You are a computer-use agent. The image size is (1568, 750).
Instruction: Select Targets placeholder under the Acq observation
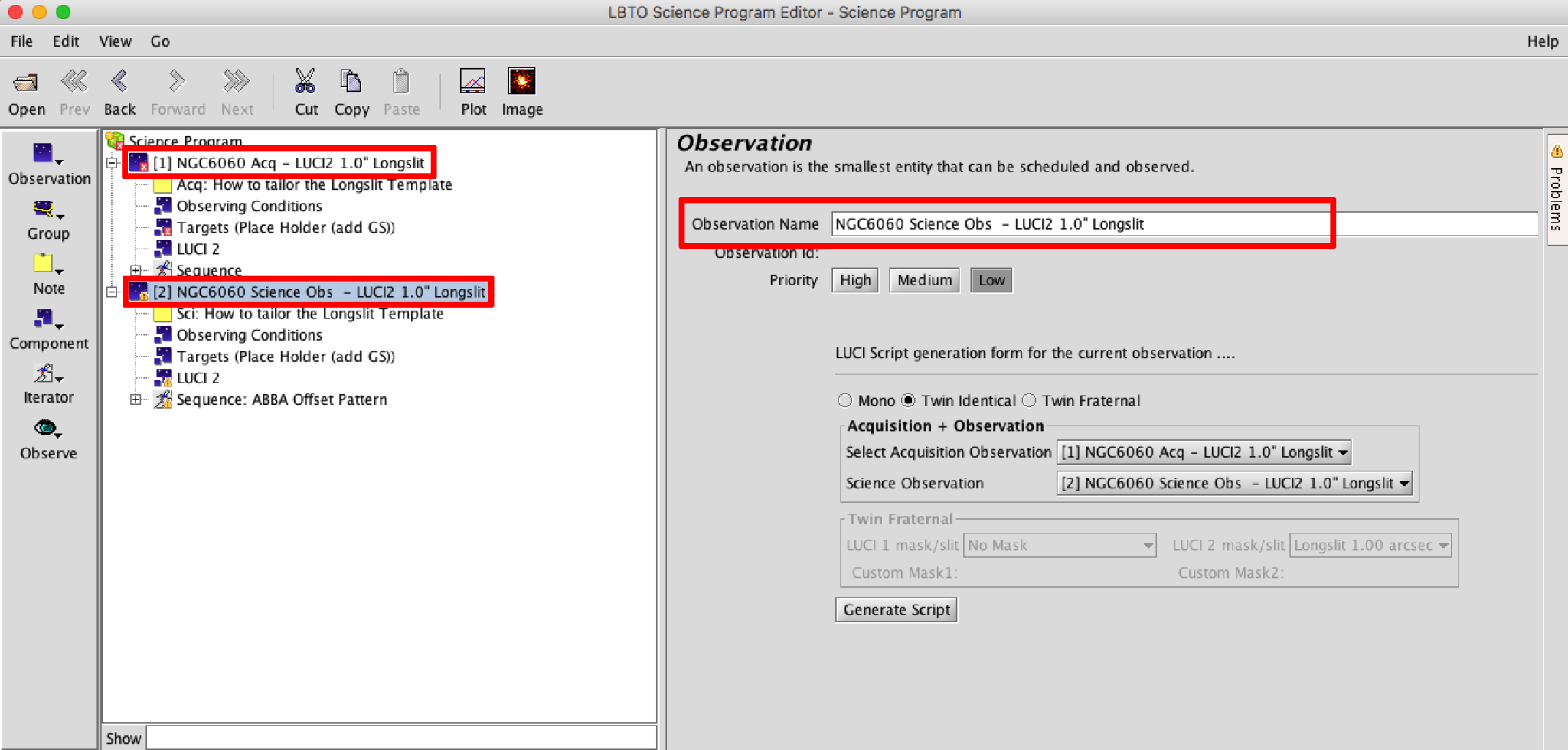pos(286,227)
